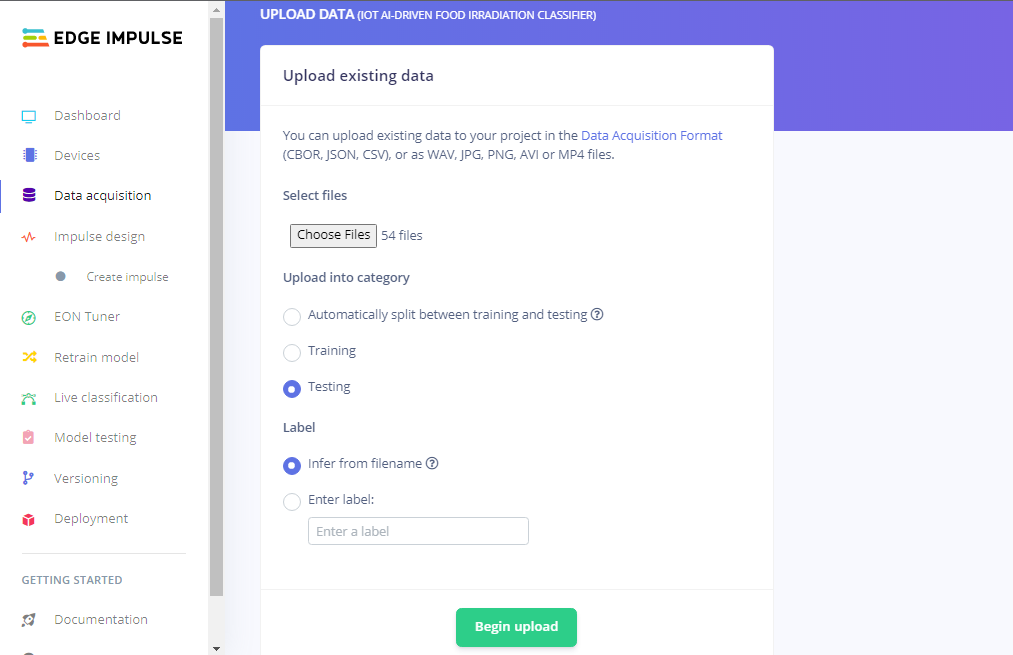The height and width of the screenshot is (655, 1013).
Task: Open Documentation in the sidebar
Action: [100, 620]
